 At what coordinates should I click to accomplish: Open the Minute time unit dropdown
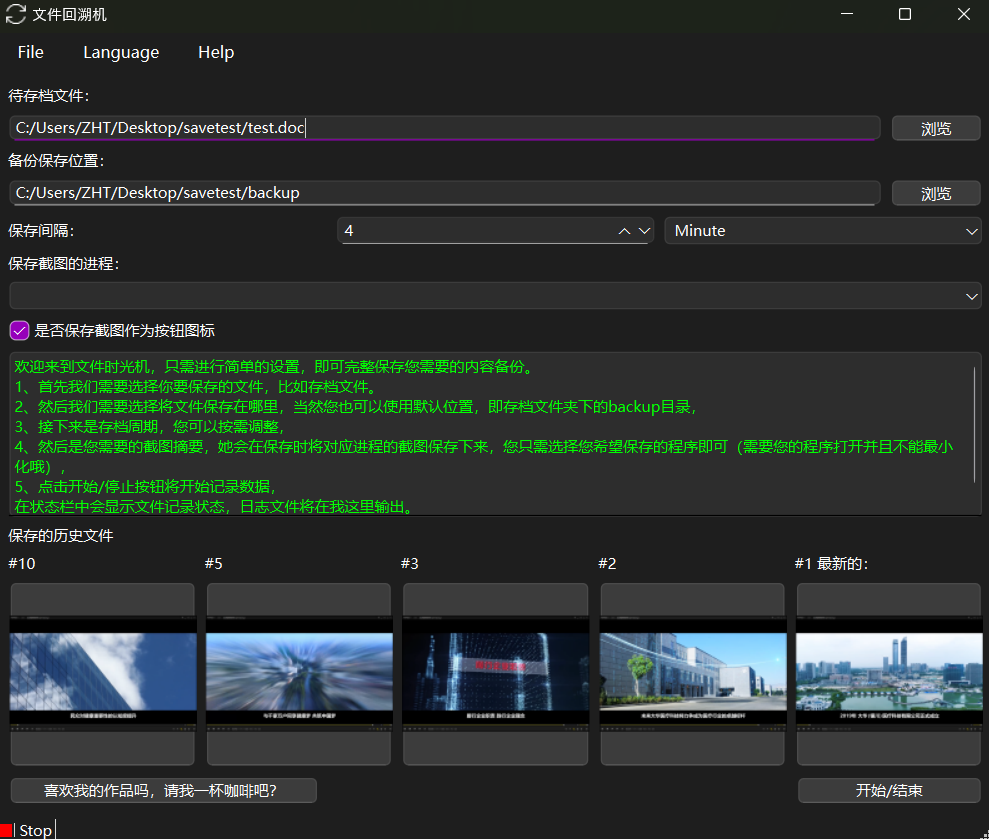[823, 231]
